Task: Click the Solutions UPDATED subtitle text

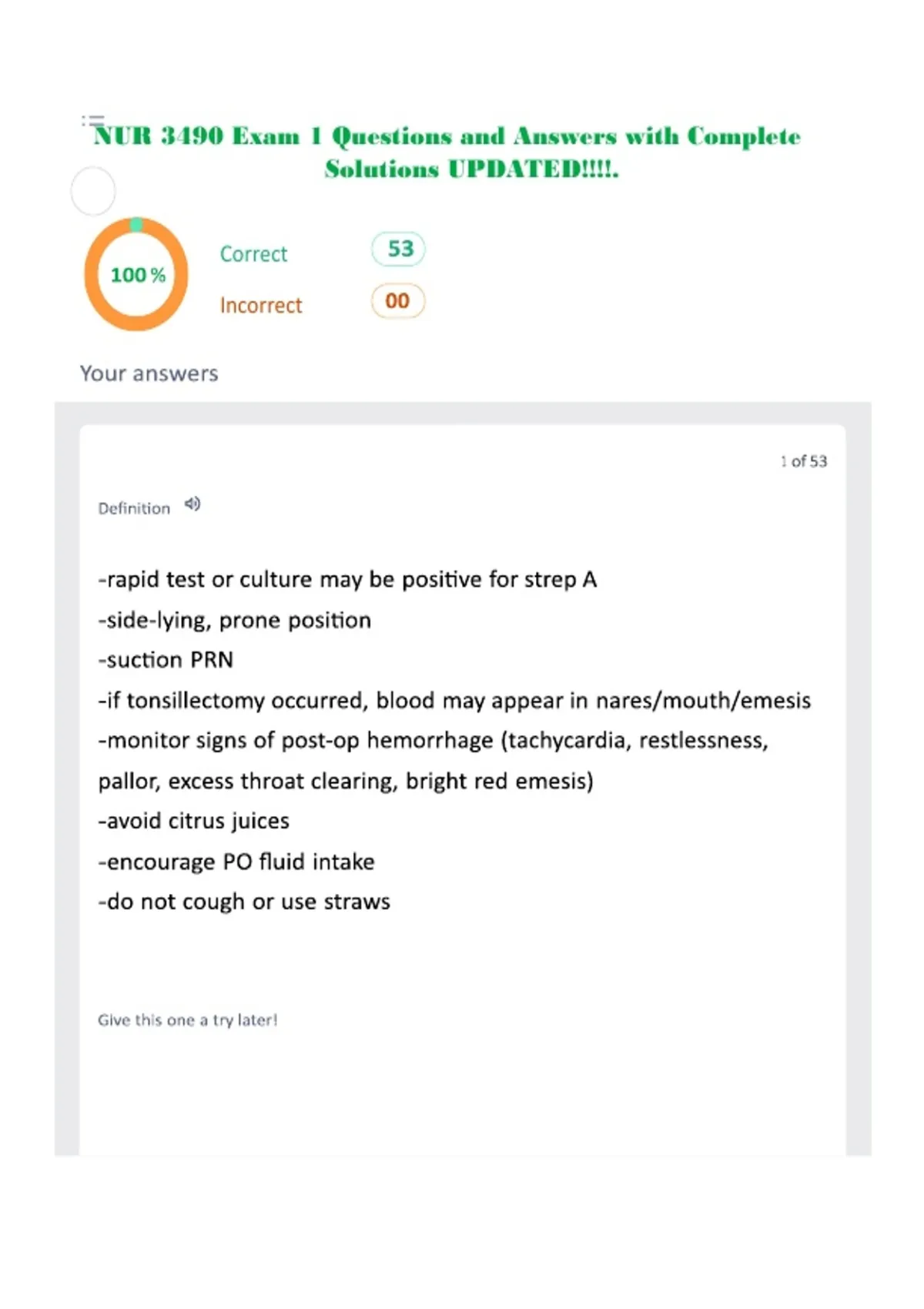Action: click(x=471, y=169)
